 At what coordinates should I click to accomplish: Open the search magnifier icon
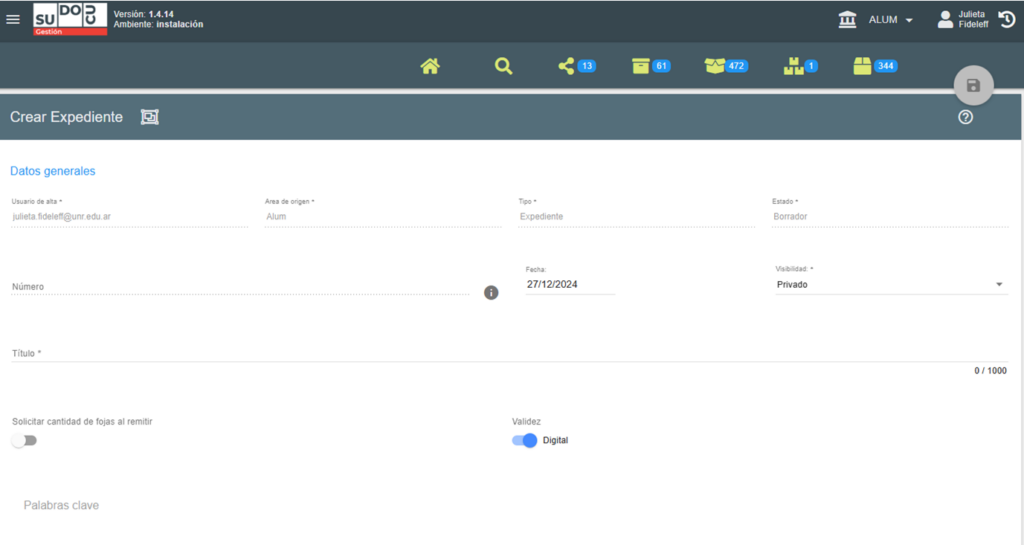(x=503, y=66)
